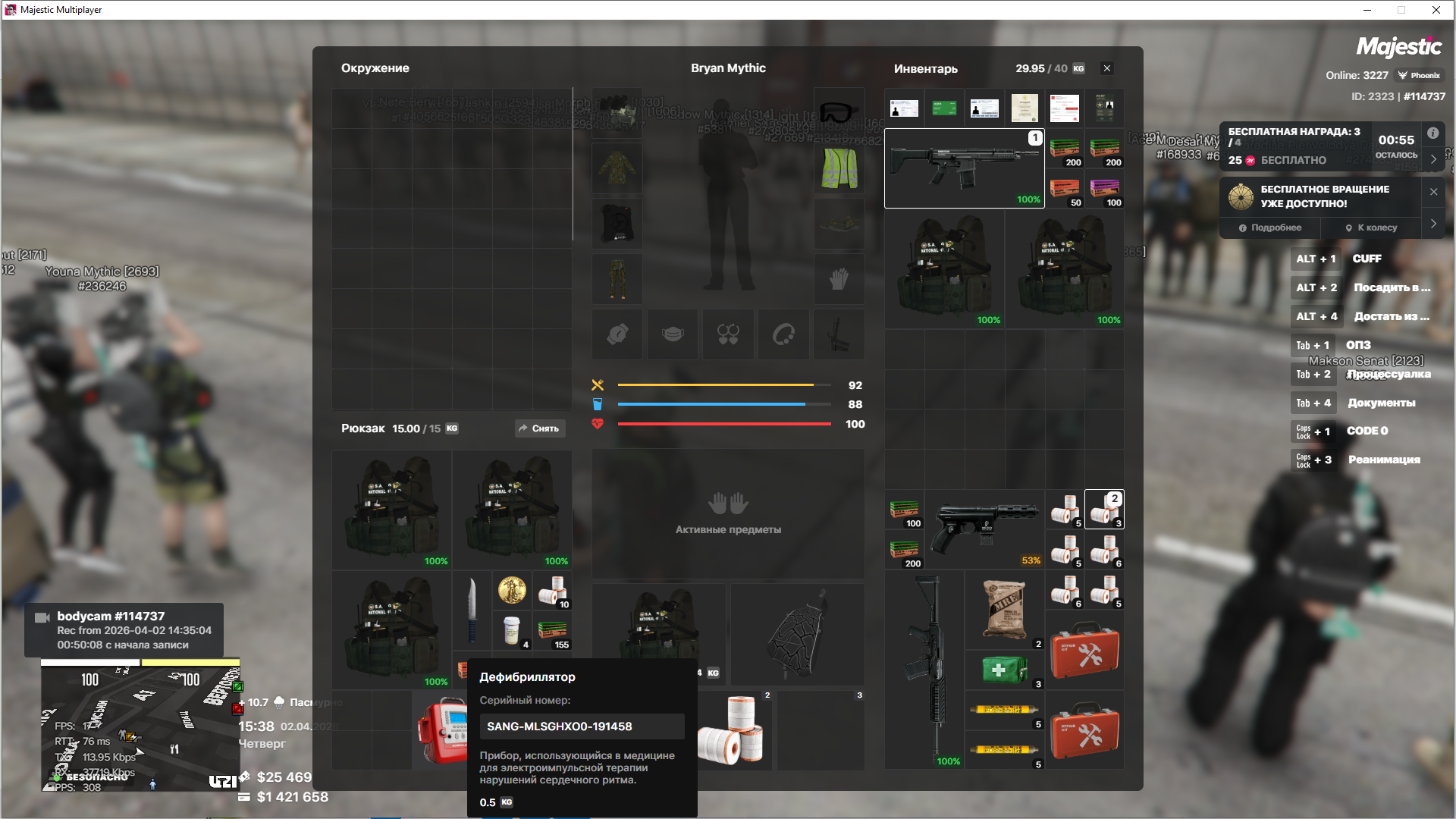Dismiss the free spin notification
The width and height of the screenshot is (1456, 819).
(1433, 192)
